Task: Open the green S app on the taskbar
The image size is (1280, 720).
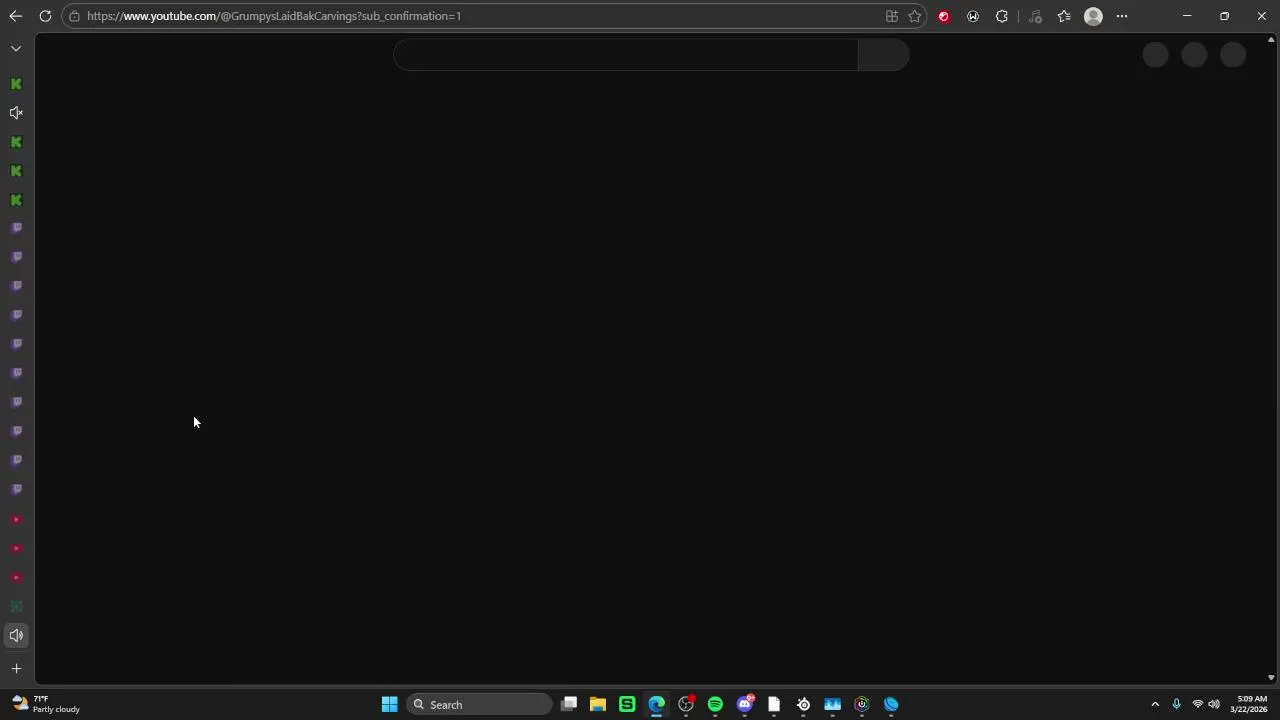Action: coord(627,705)
